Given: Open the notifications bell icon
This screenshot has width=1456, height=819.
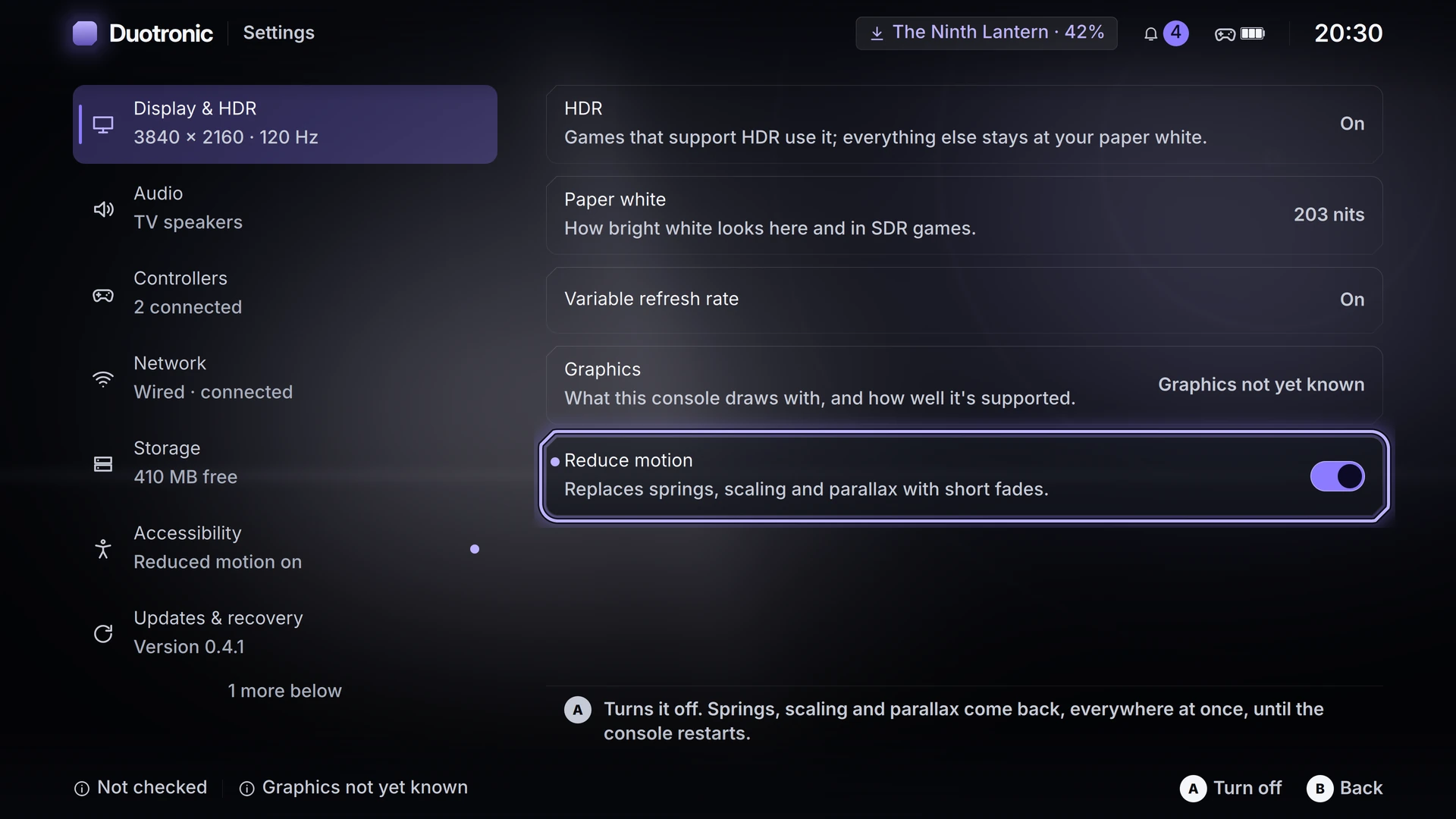Looking at the screenshot, I should click(x=1150, y=33).
